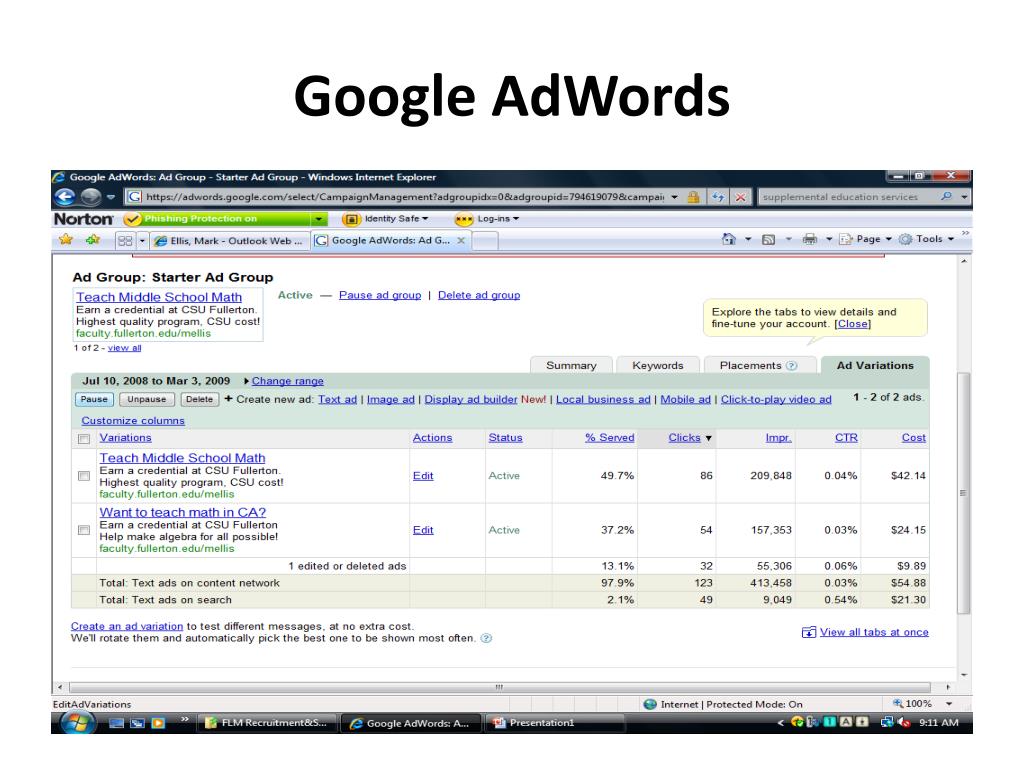Click the browser Back arrow button
Viewport: 1024px width, 768px height.
tap(65, 197)
